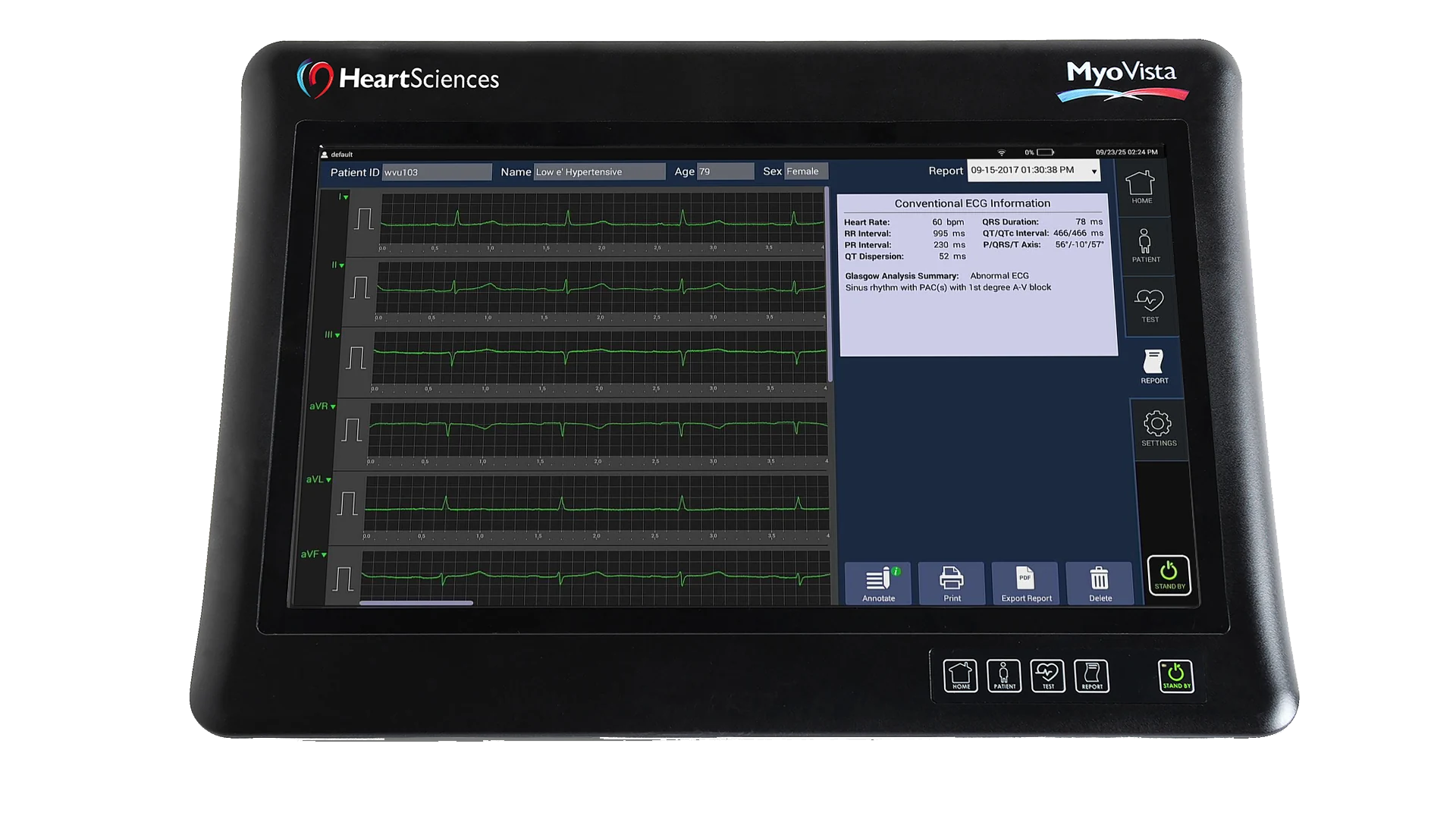Click the PR Interval 230 ms value

coord(949,245)
